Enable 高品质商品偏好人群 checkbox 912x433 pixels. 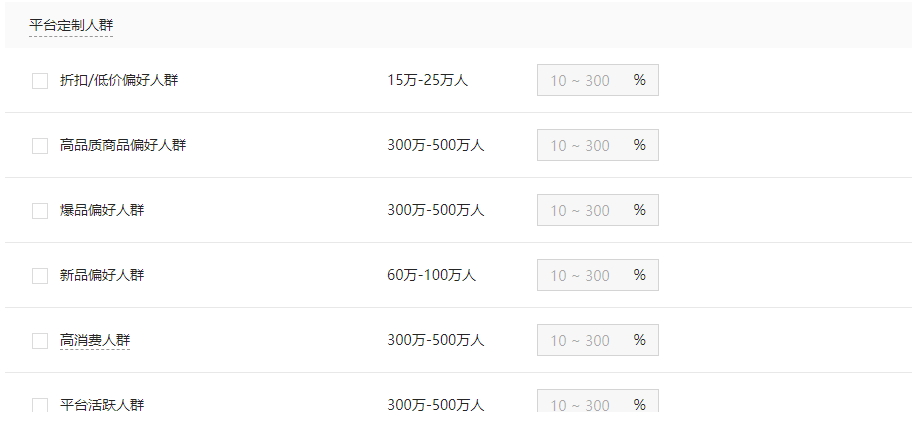click(x=40, y=146)
